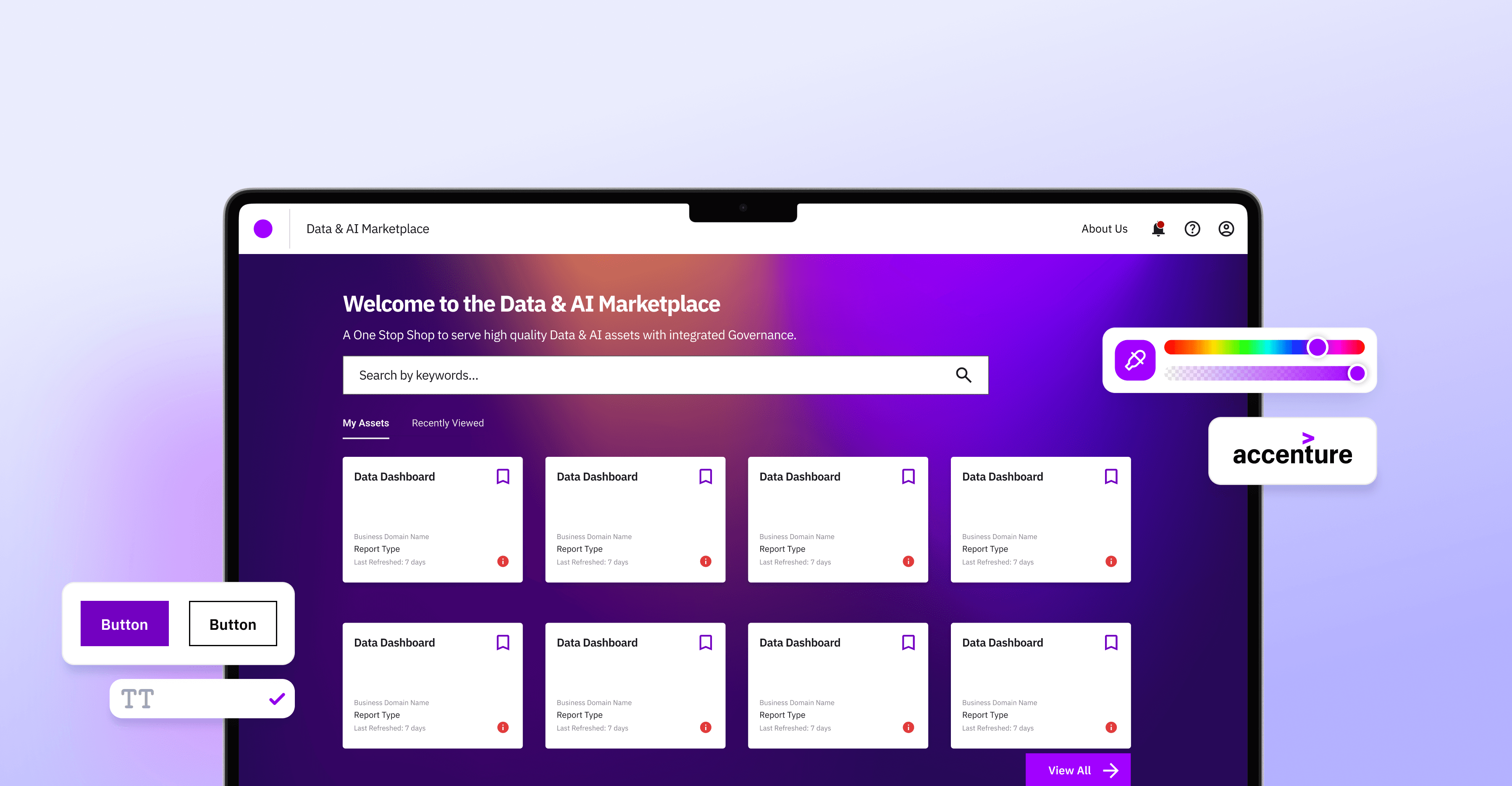Open the user profile account icon

click(1226, 229)
